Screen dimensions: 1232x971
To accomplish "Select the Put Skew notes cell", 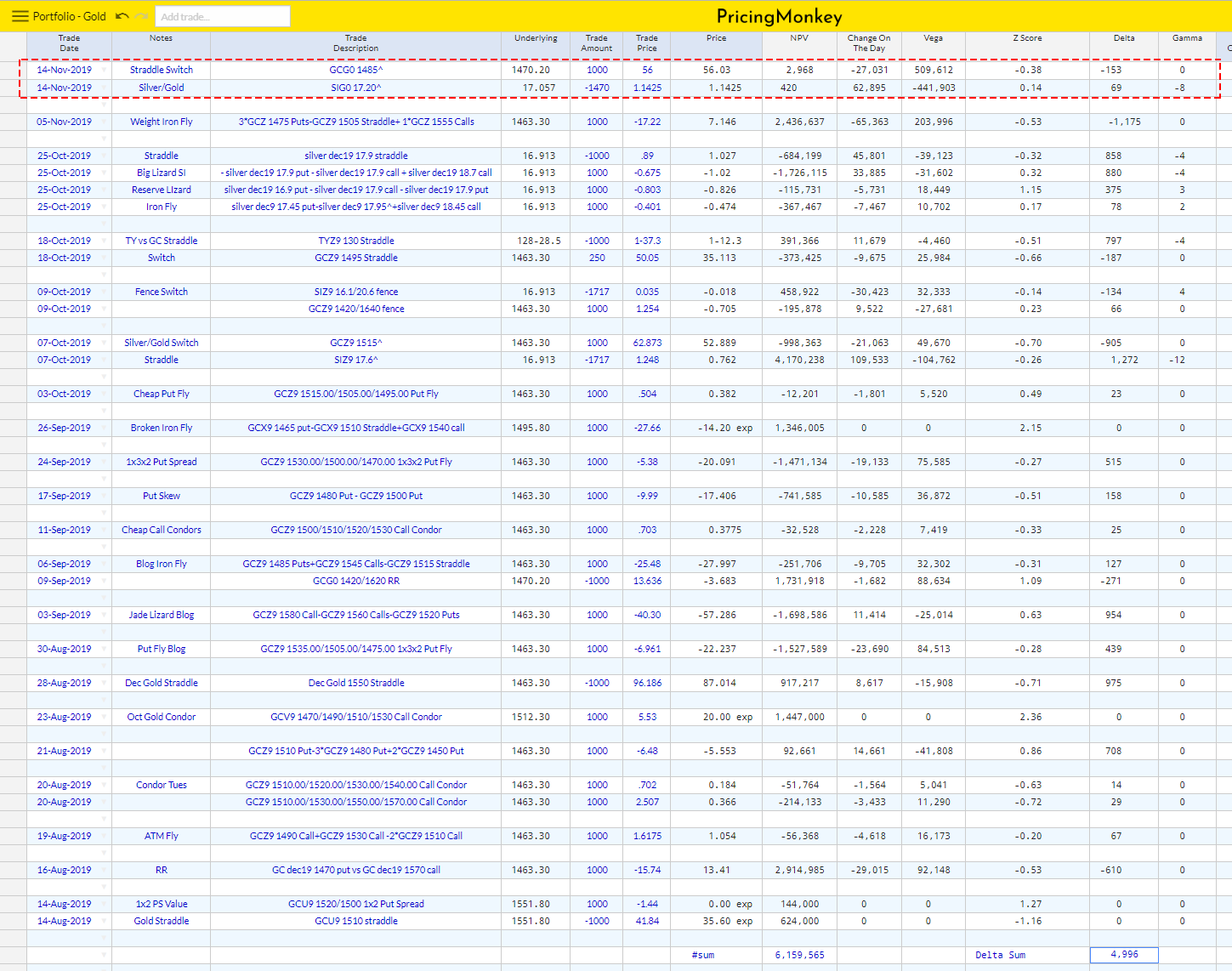I will coord(161,496).
